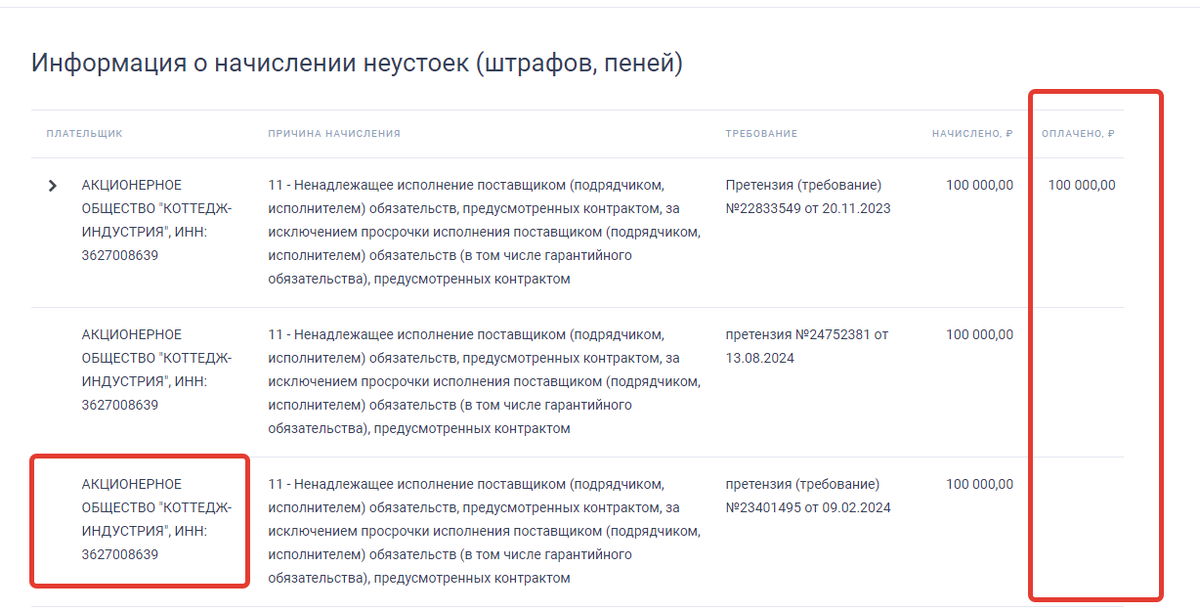The width and height of the screenshot is (1200, 611).
Task: Sort by the ПРИЧИНА НАЧИСЛЕНИЯ column header
Action: (333, 132)
